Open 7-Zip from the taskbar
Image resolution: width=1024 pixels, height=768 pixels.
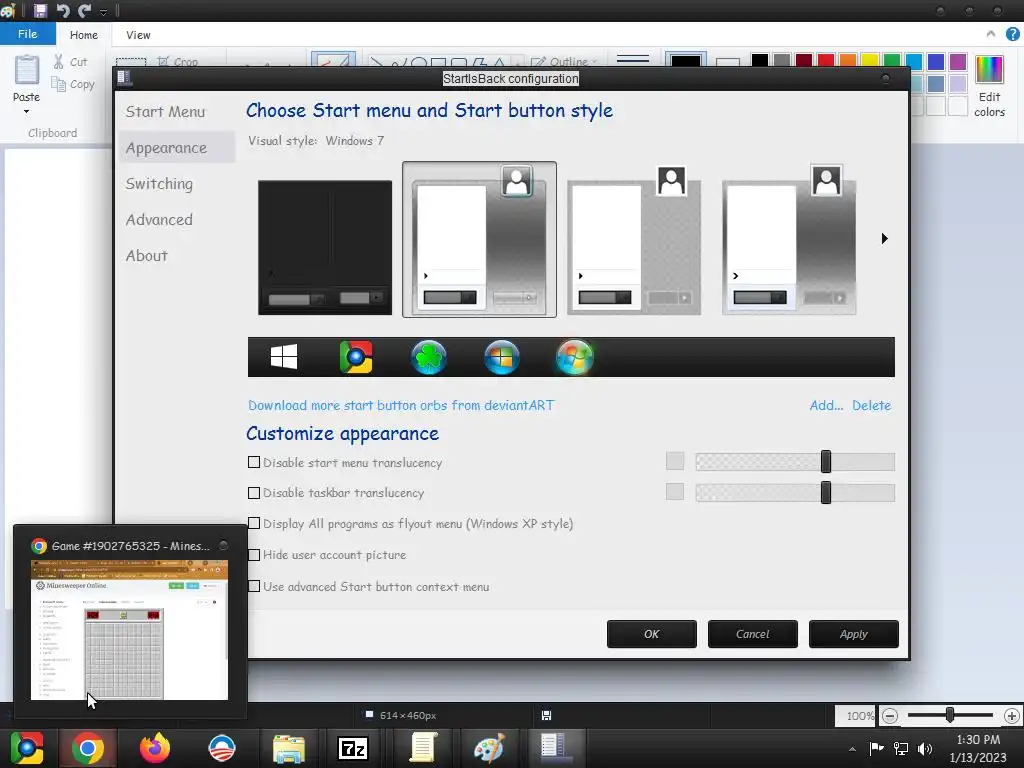pyautogui.click(x=353, y=748)
